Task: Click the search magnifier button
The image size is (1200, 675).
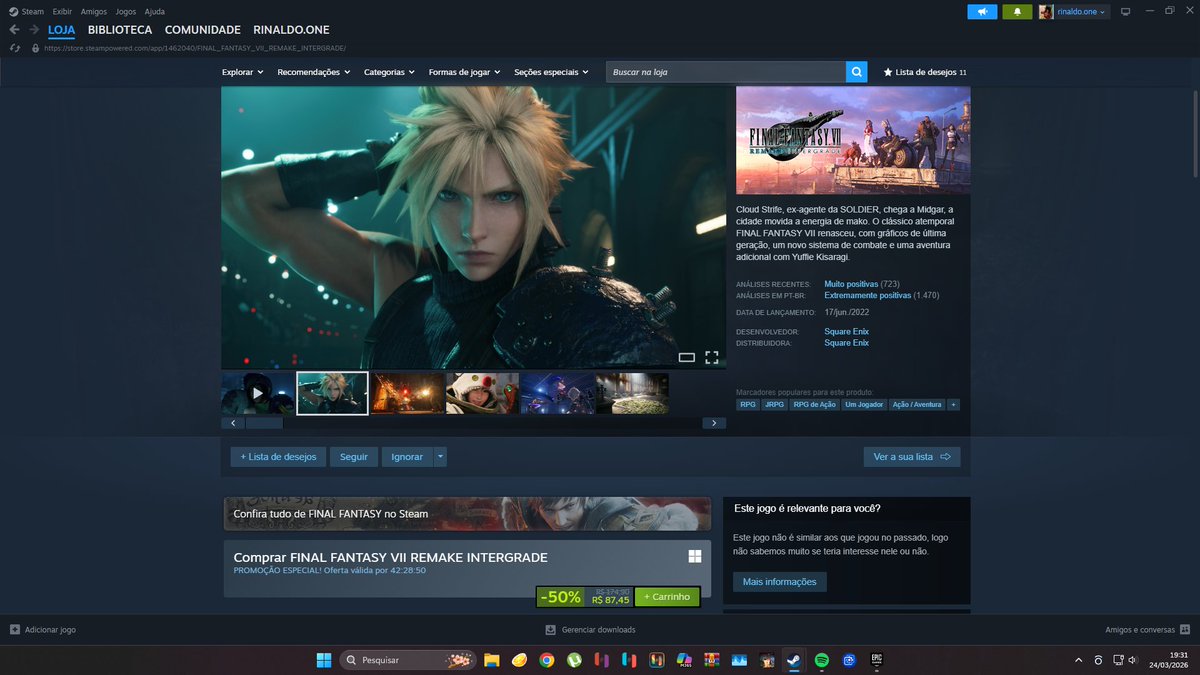Action: click(856, 72)
